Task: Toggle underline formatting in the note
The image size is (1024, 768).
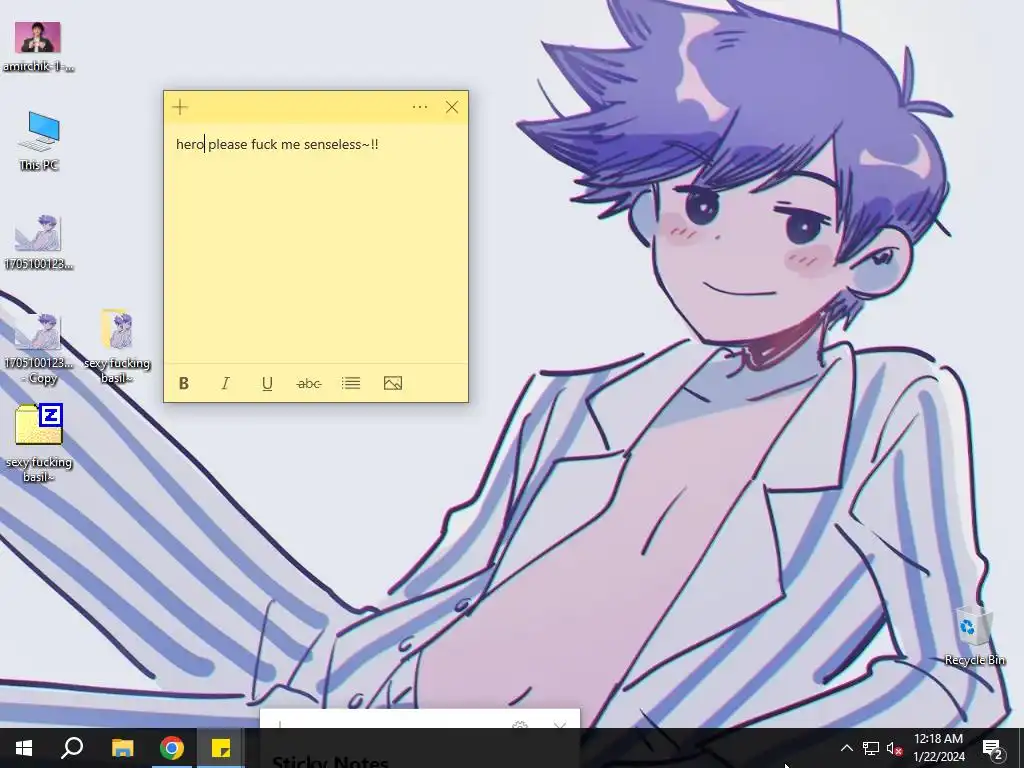Action: (x=267, y=383)
